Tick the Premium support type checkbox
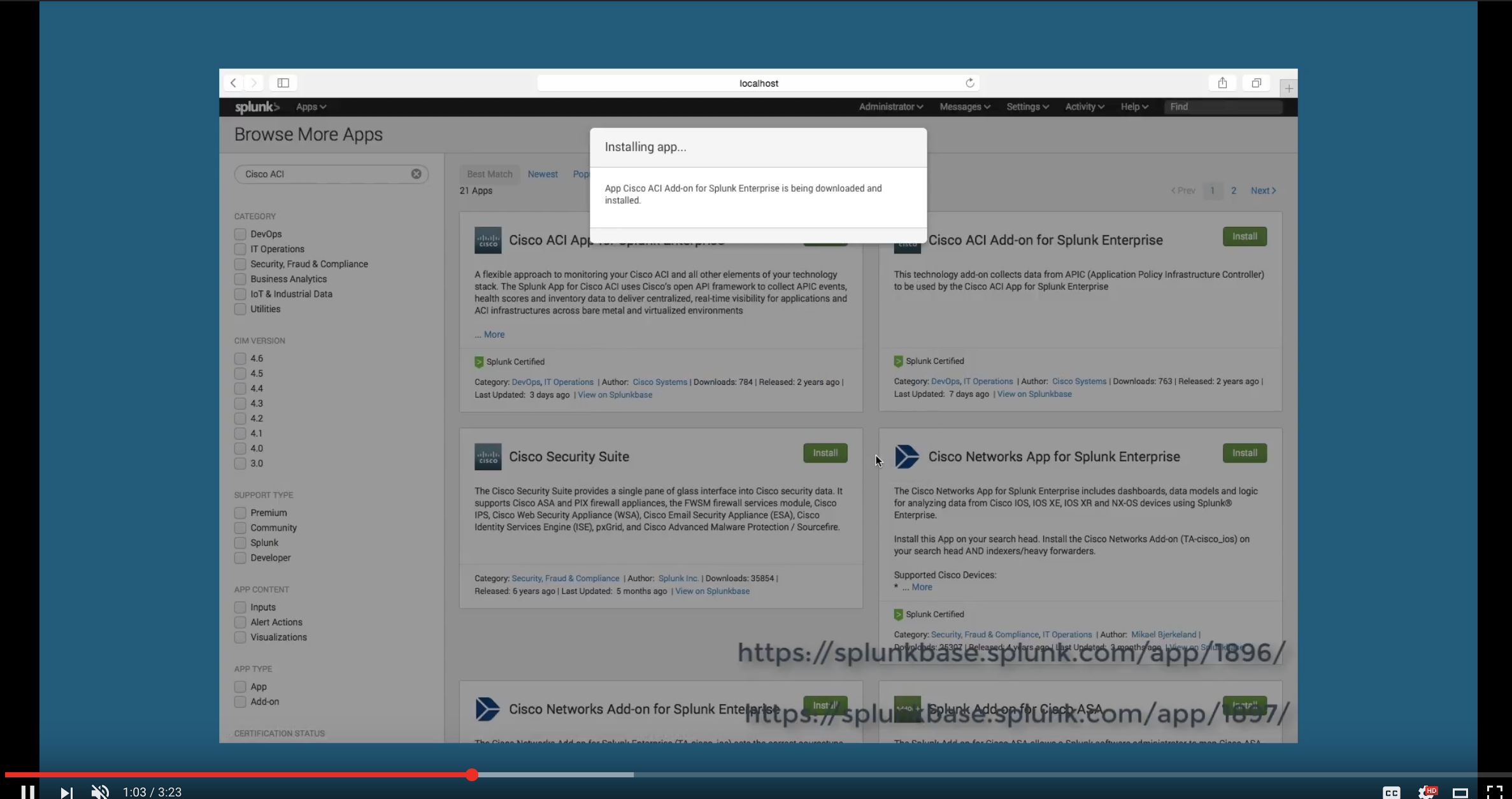The height and width of the screenshot is (799, 1512). 240,512
